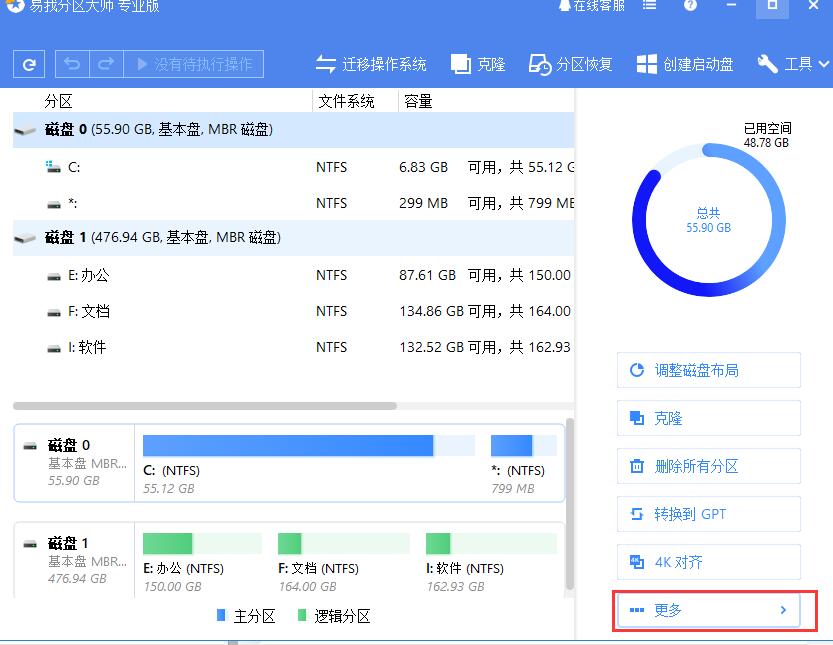
Task: Click the 克隆 toolbar button
Action: pyautogui.click(x=478, y=64)
